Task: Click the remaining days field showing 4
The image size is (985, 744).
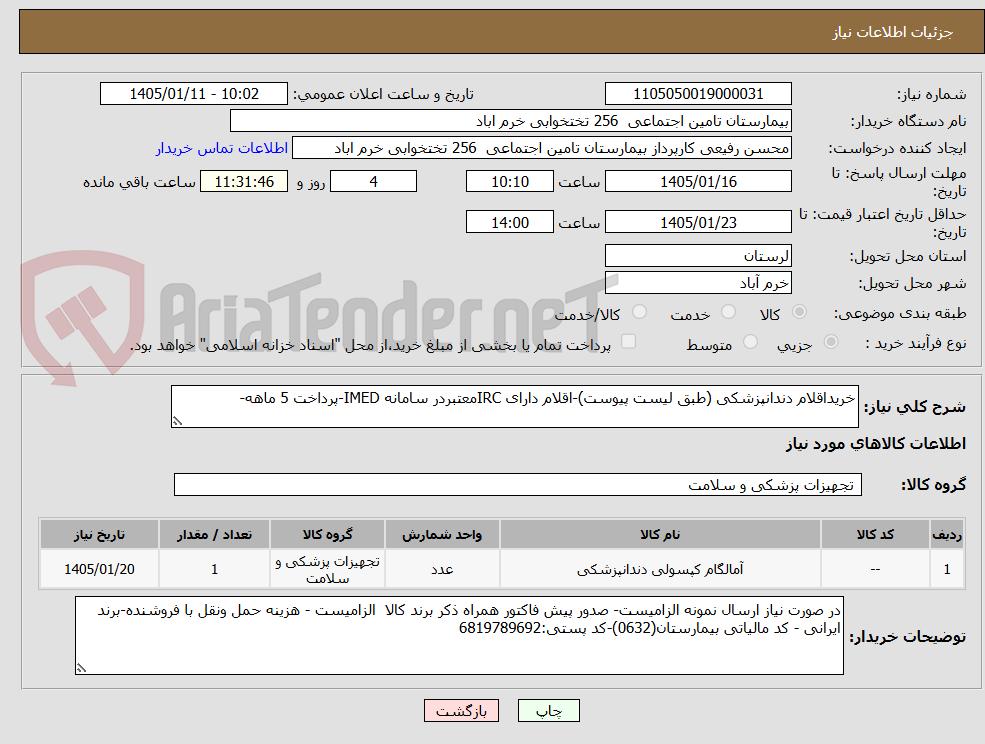Action: 373,182
